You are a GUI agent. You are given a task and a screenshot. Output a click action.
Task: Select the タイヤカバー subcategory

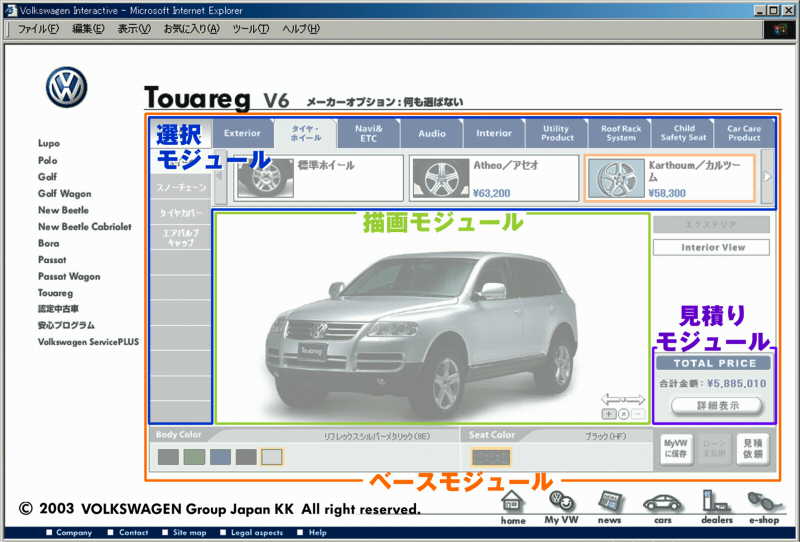tap(181, 212)
